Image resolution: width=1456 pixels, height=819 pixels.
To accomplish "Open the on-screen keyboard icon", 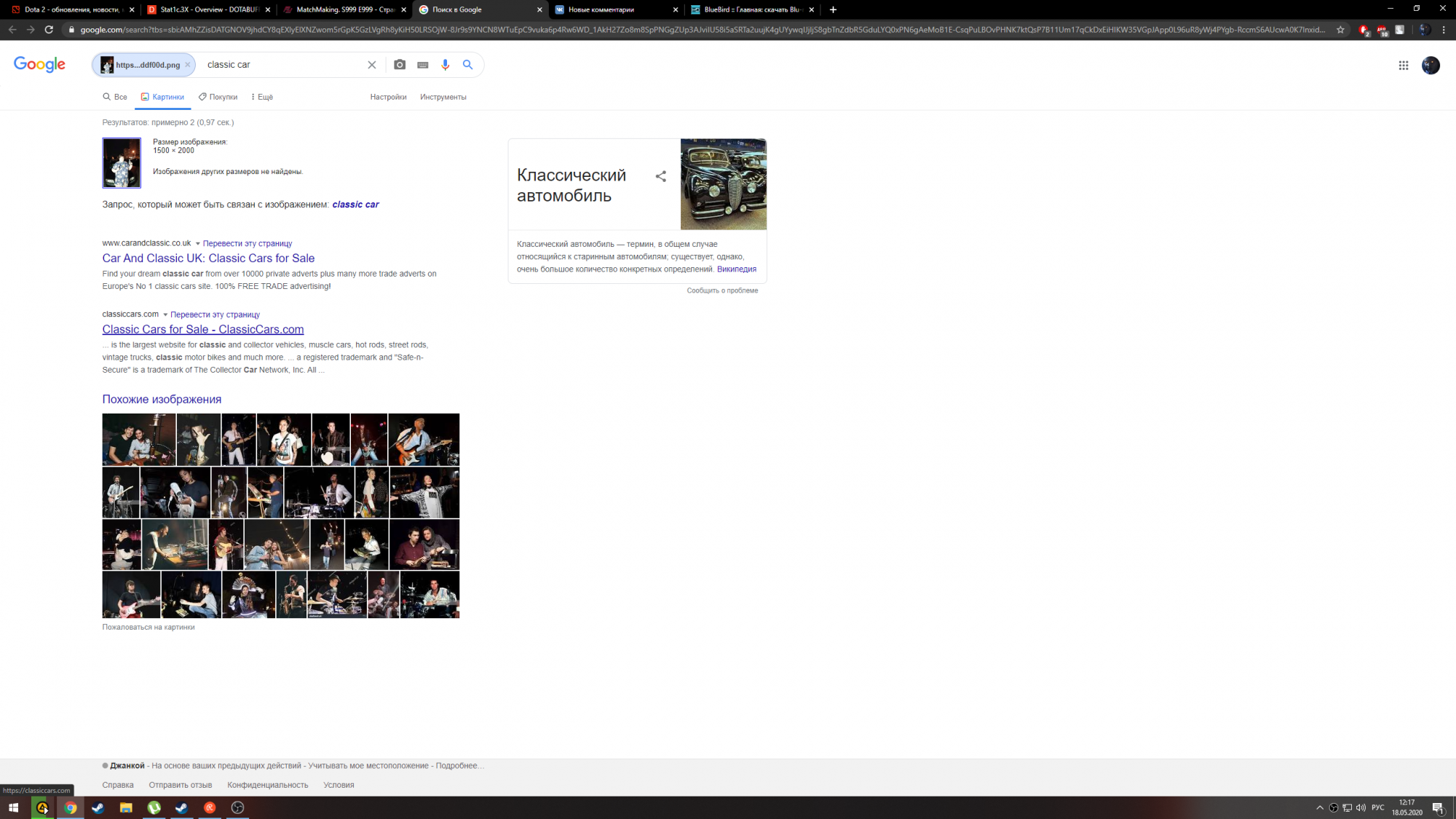I will [x=422, y=64].
